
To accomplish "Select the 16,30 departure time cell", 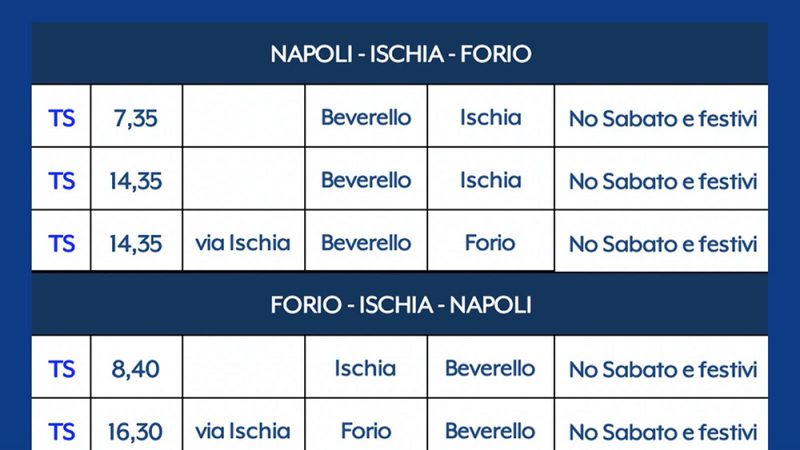I will click(135, 432).
